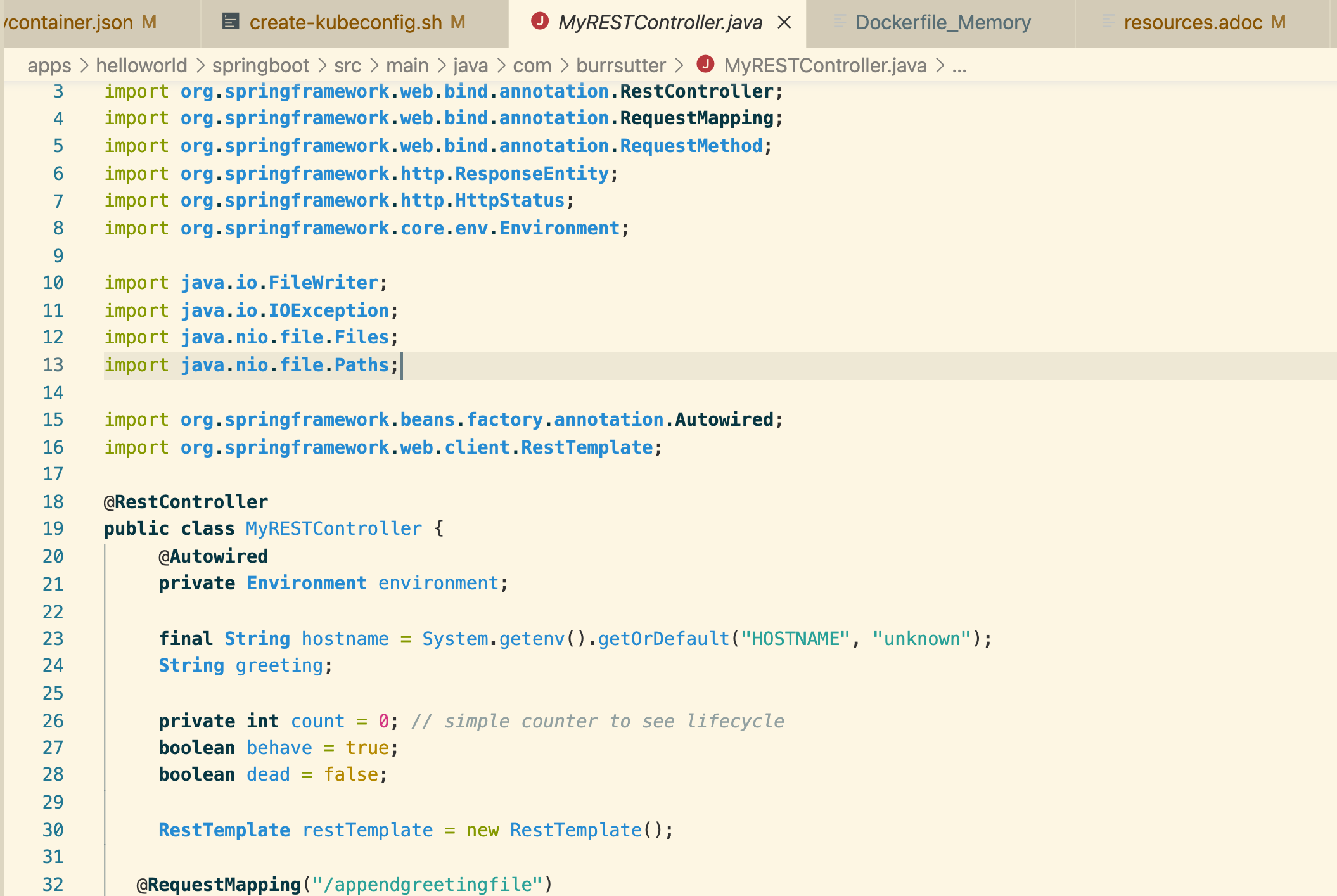Click the Java icon in the breadcrumb bar
This screenshot has height=896, width=1337.
(x=705, y=65)
